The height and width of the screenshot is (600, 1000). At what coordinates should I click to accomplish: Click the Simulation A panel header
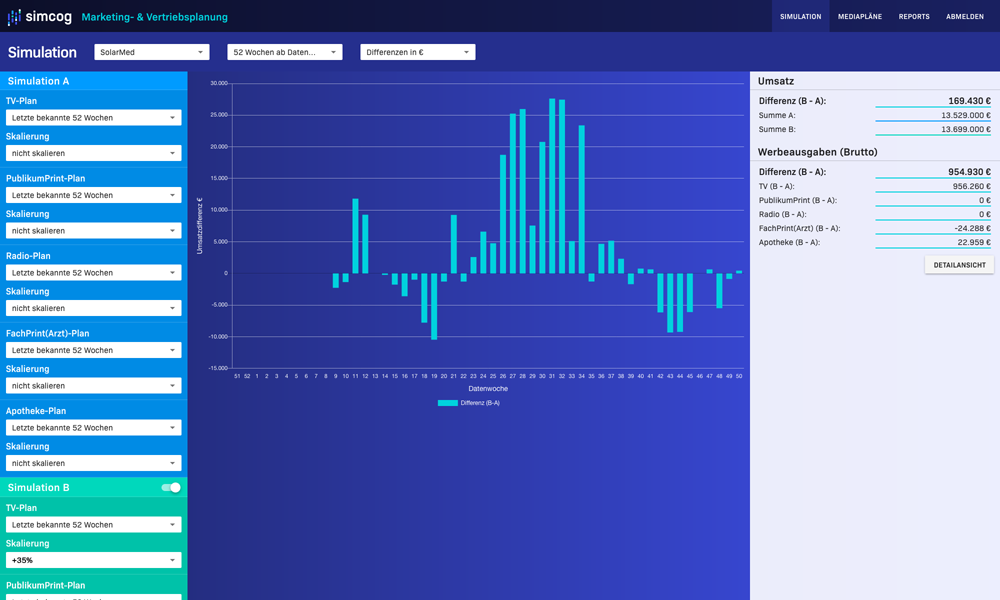click(x=94, y=81)
